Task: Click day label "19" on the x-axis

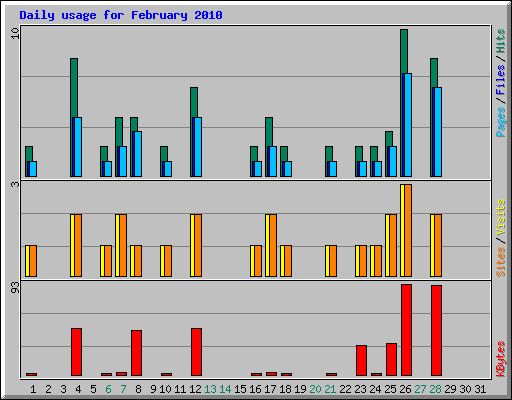Action: click(300, 389)
